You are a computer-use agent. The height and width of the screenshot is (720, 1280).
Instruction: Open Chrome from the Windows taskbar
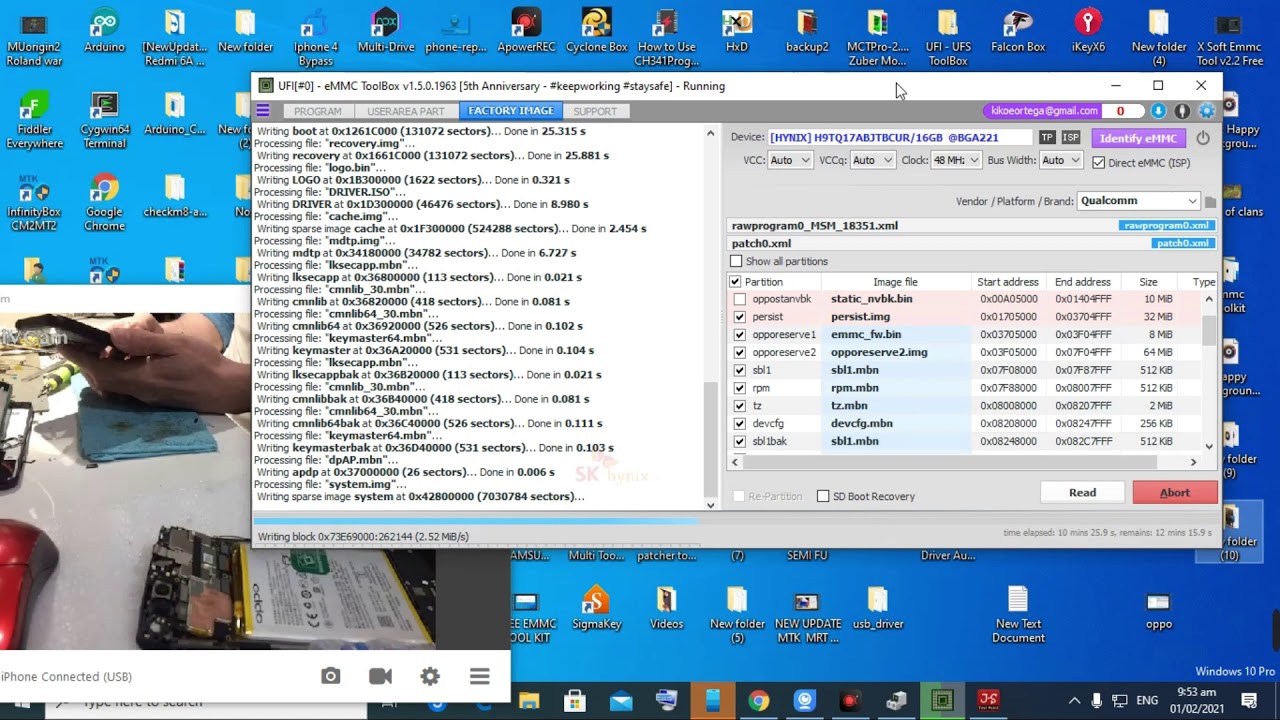[x=758, y=700]
